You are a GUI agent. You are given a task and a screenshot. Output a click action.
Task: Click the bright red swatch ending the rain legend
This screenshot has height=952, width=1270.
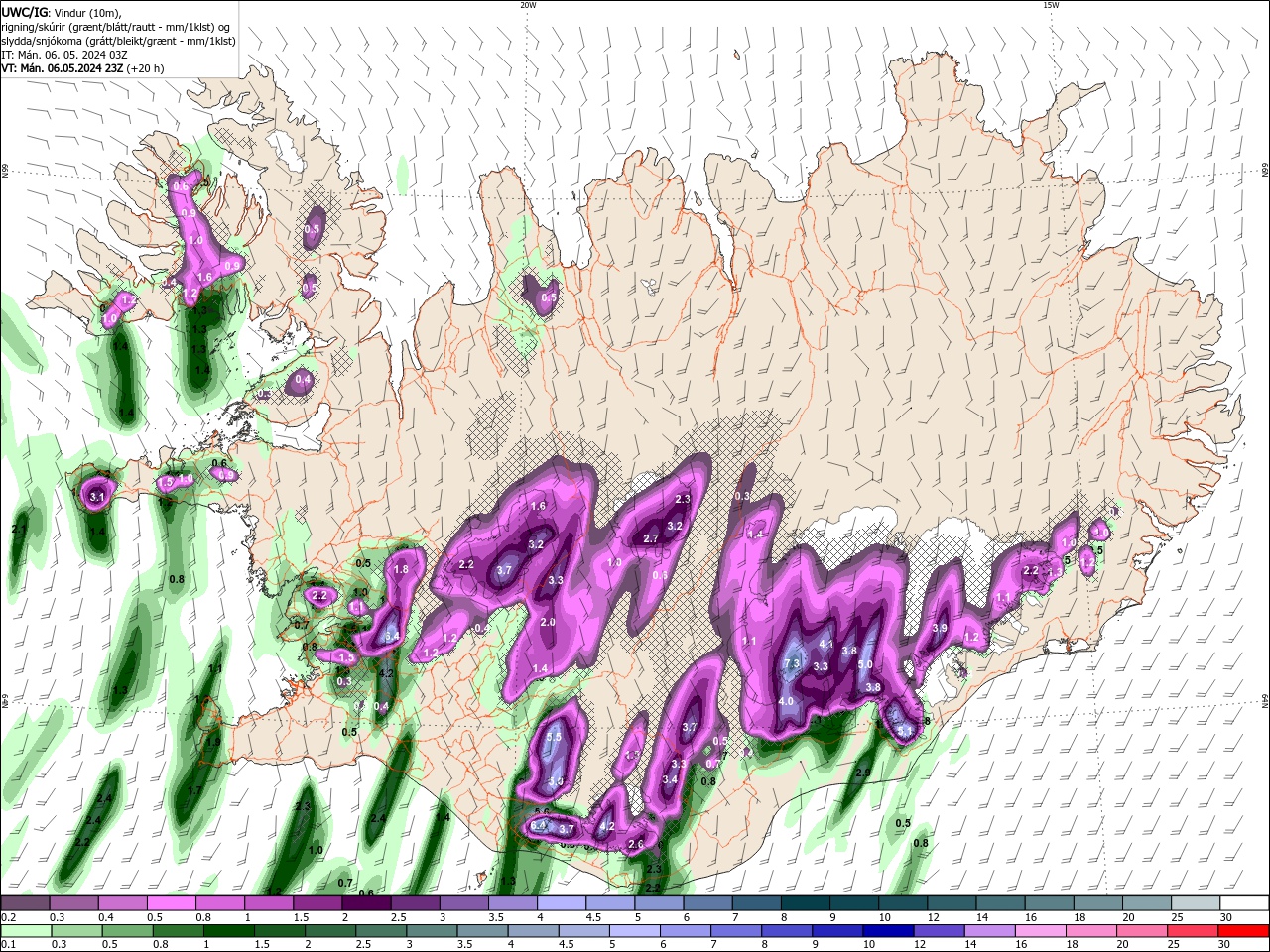[1243, 931]
